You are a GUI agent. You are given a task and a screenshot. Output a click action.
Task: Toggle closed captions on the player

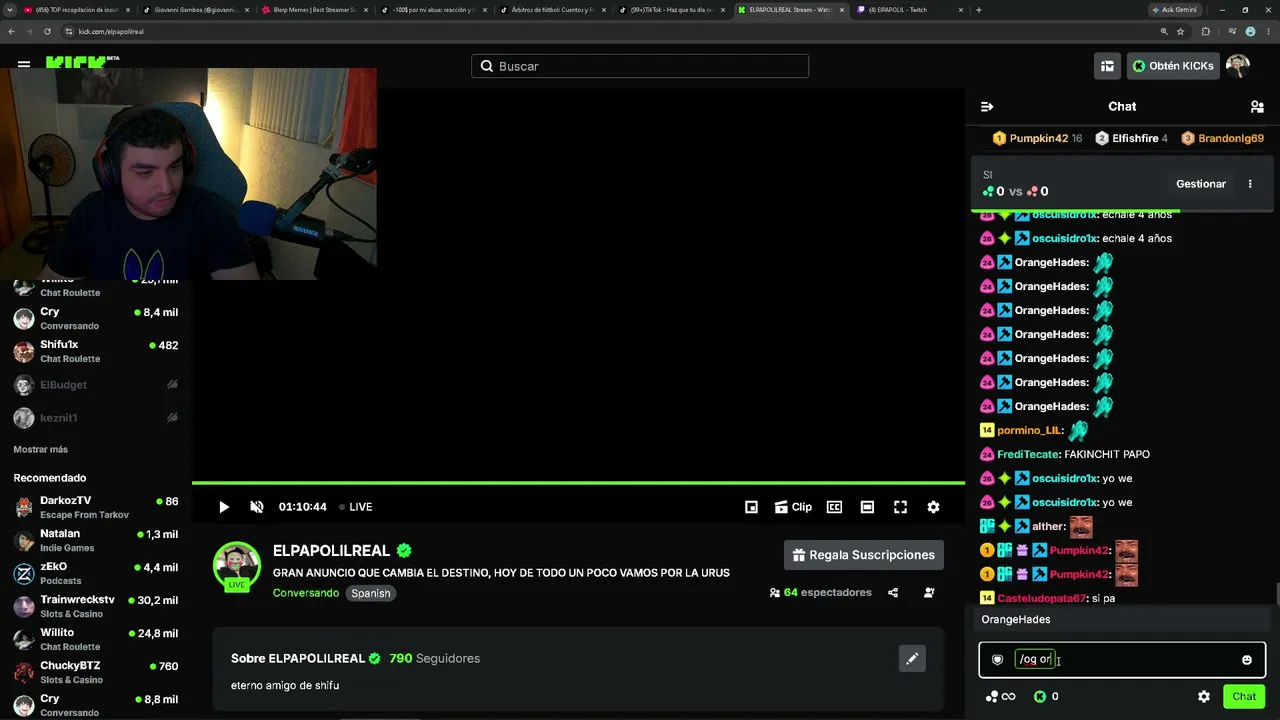point(834,507)
